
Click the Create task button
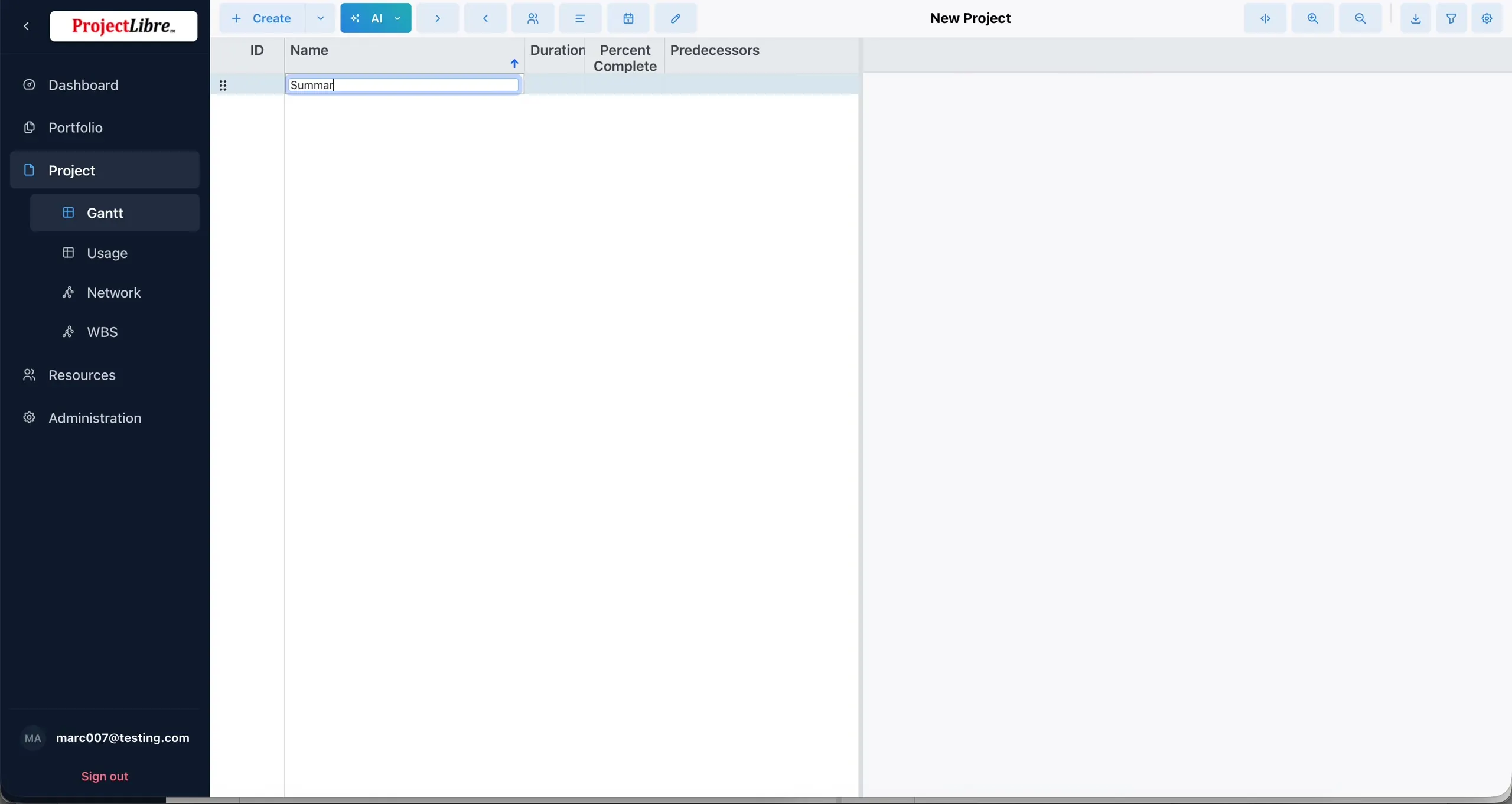coord(262,18)
